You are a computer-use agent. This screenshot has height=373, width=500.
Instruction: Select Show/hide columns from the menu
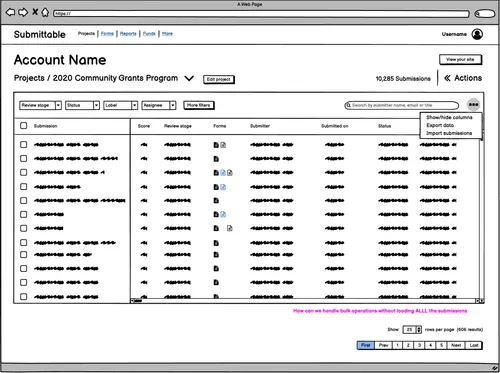tap(449, 117)
